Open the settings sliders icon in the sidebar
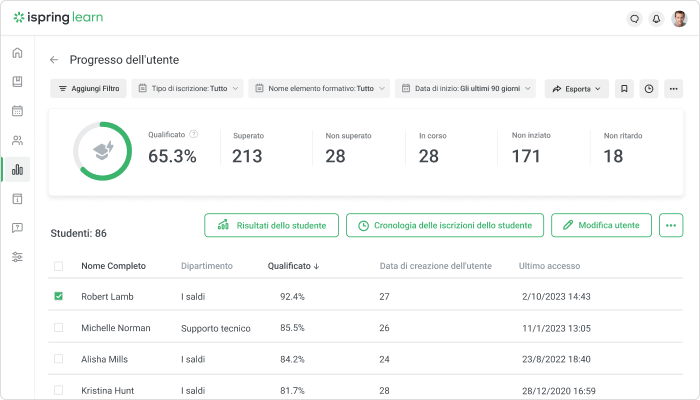This screenshot has height=400, width=700. coord(17,257)
